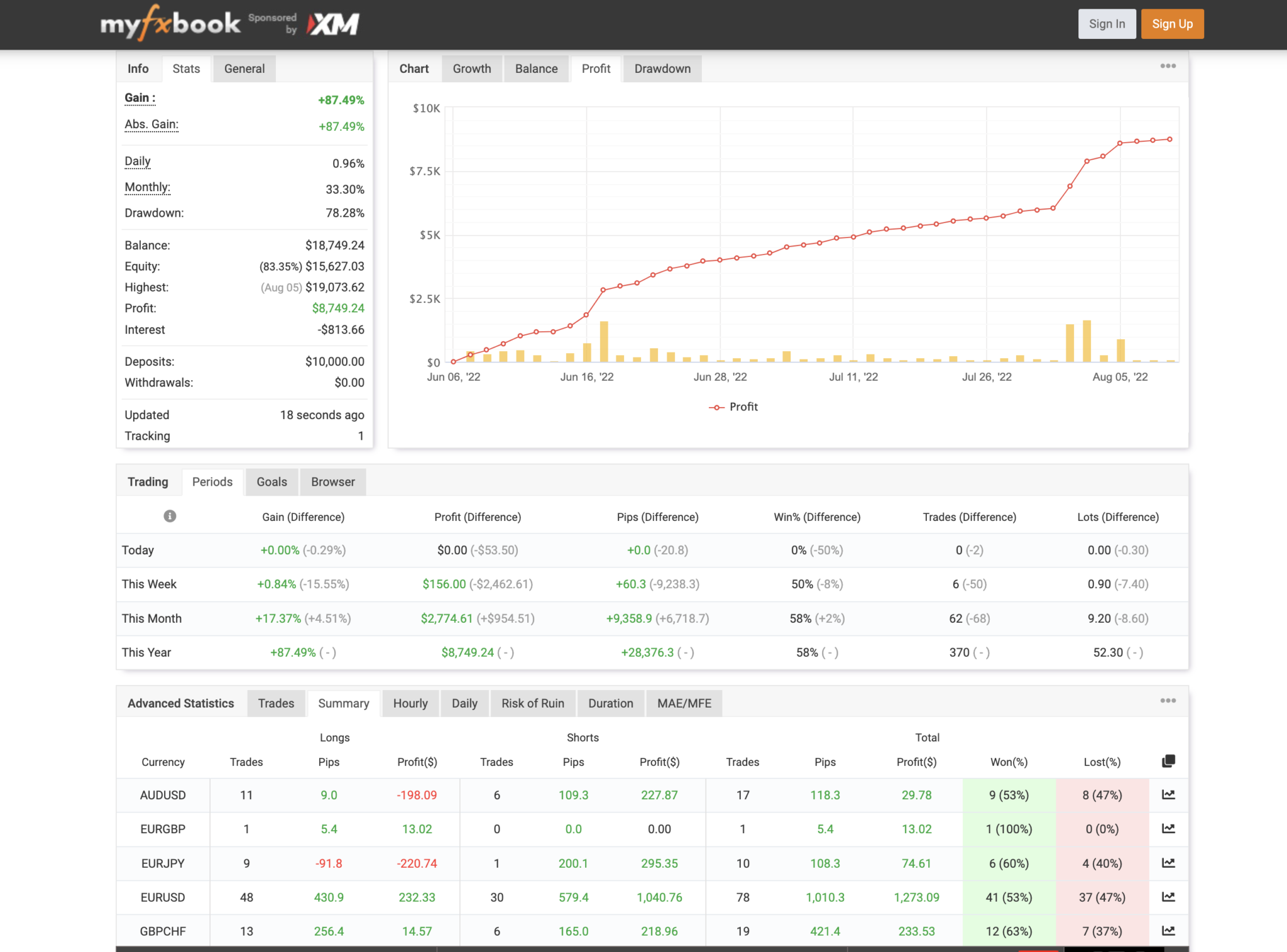The image size is (1287, 952).
Task: Switch to the Growth chart tab
Action: pyautogui.click(x=472, y=68)
